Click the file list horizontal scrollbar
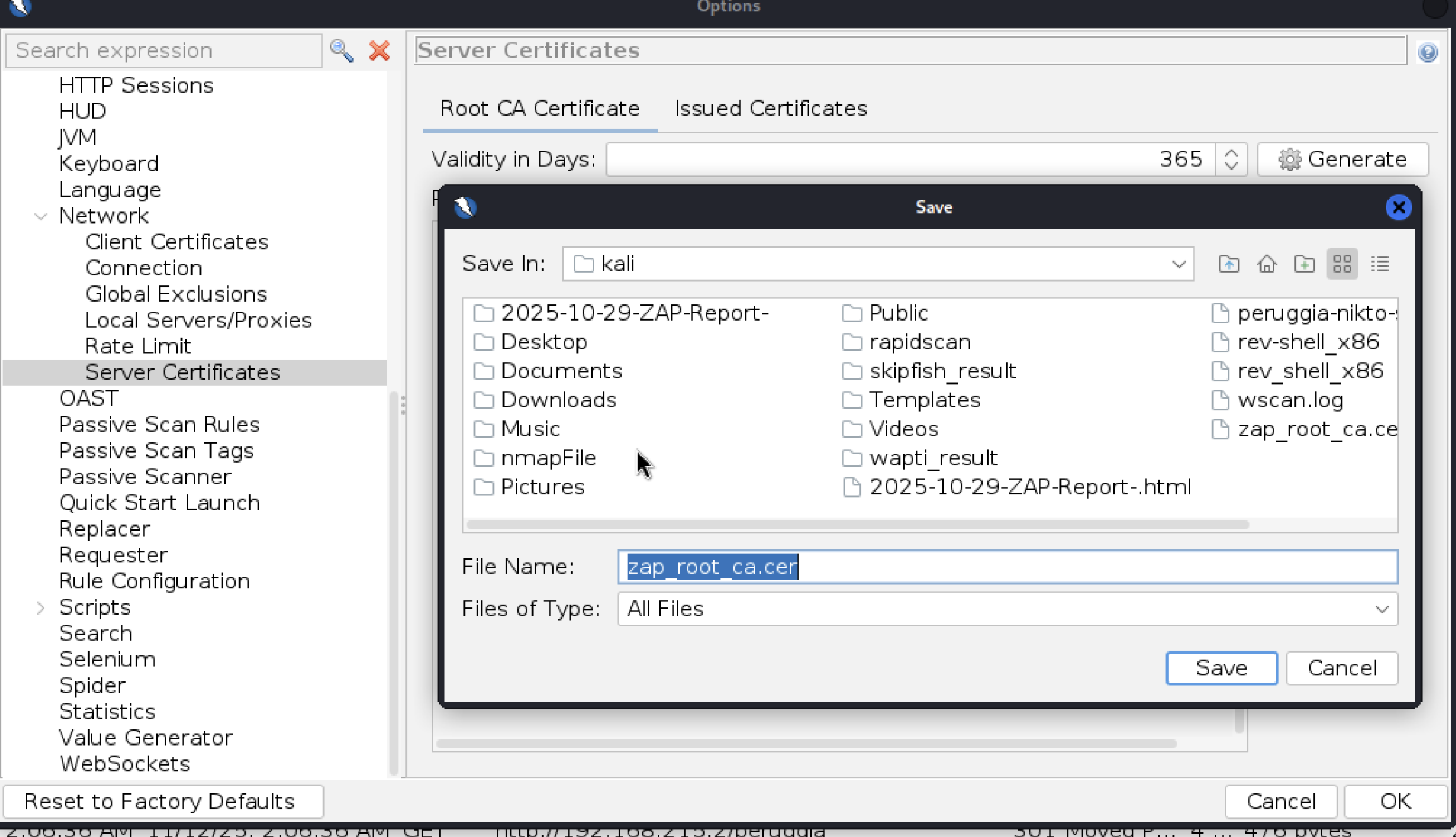 click(857, 525)
